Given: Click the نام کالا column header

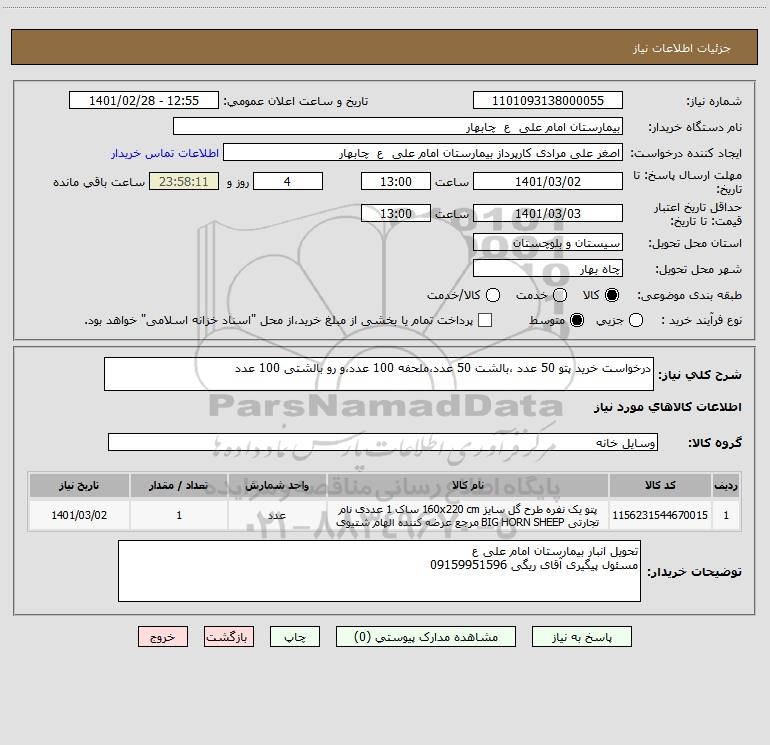Looking at the screenshot, I should coord(468,485).
